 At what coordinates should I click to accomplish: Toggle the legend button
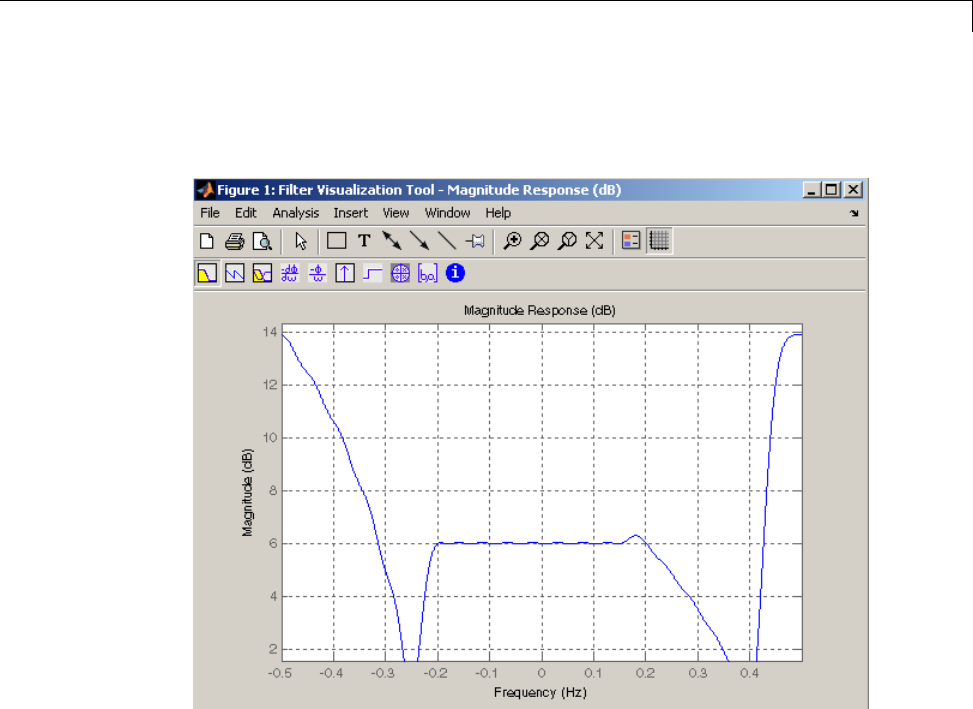[631, 241]
